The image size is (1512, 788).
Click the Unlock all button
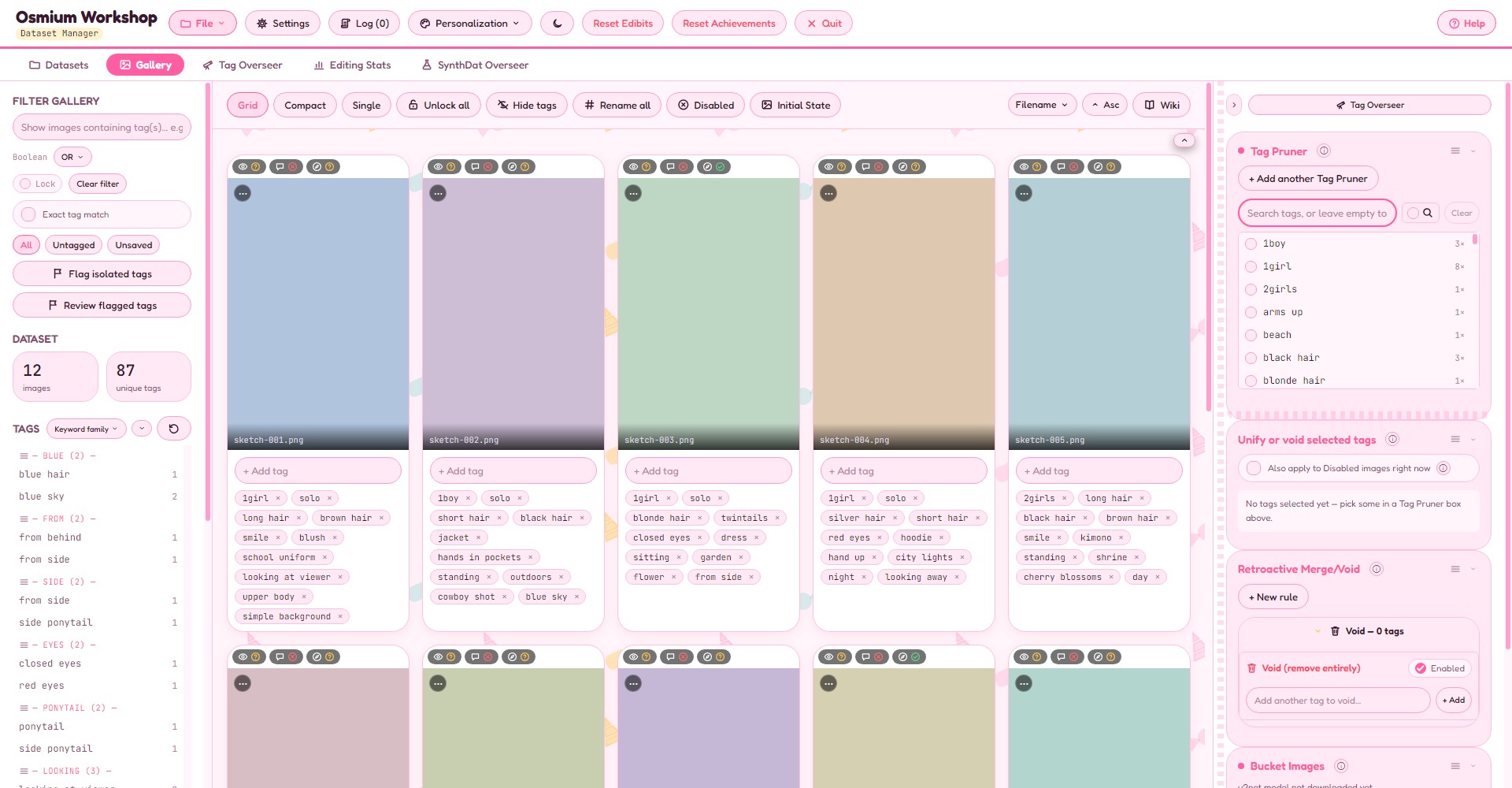(x=439, y=105)
